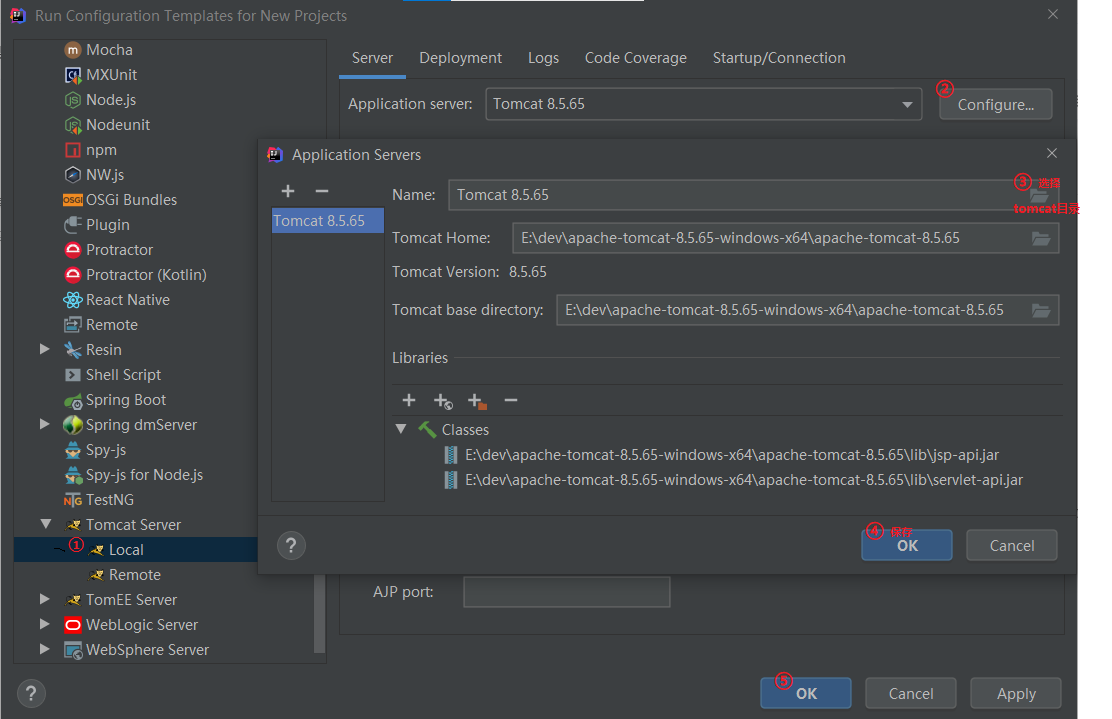Click the React Native atom icon
1112x719 pixels.
point(72,300)
